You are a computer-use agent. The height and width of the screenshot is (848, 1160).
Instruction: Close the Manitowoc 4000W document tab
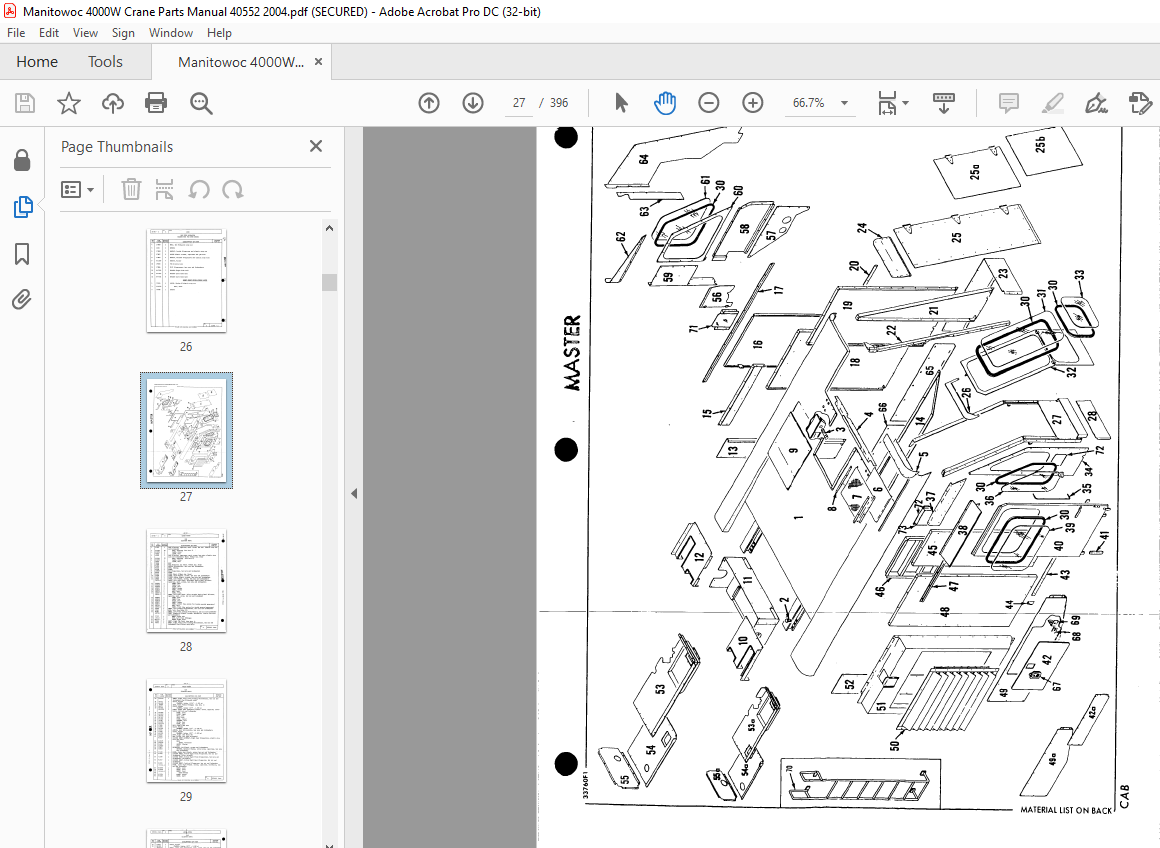coord(318,61)
